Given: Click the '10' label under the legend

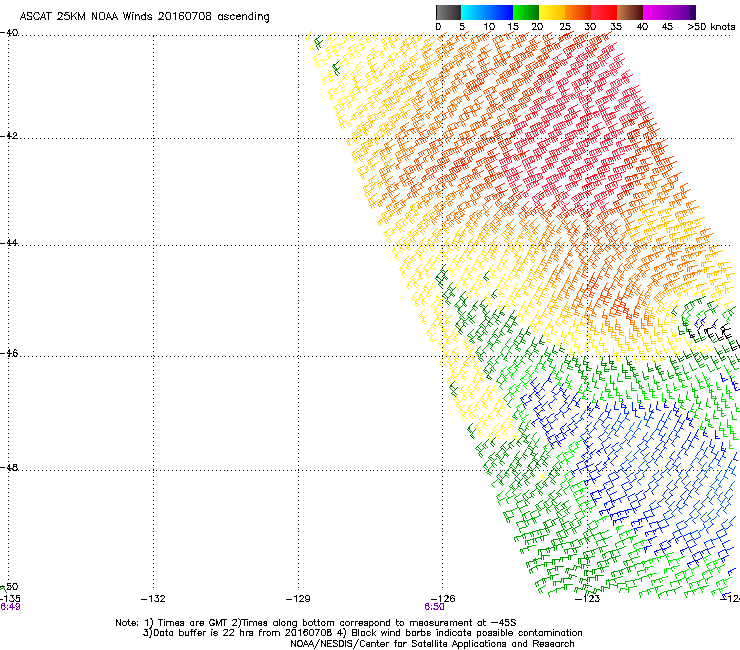Looking at the screenshot, I should [489, 27].
